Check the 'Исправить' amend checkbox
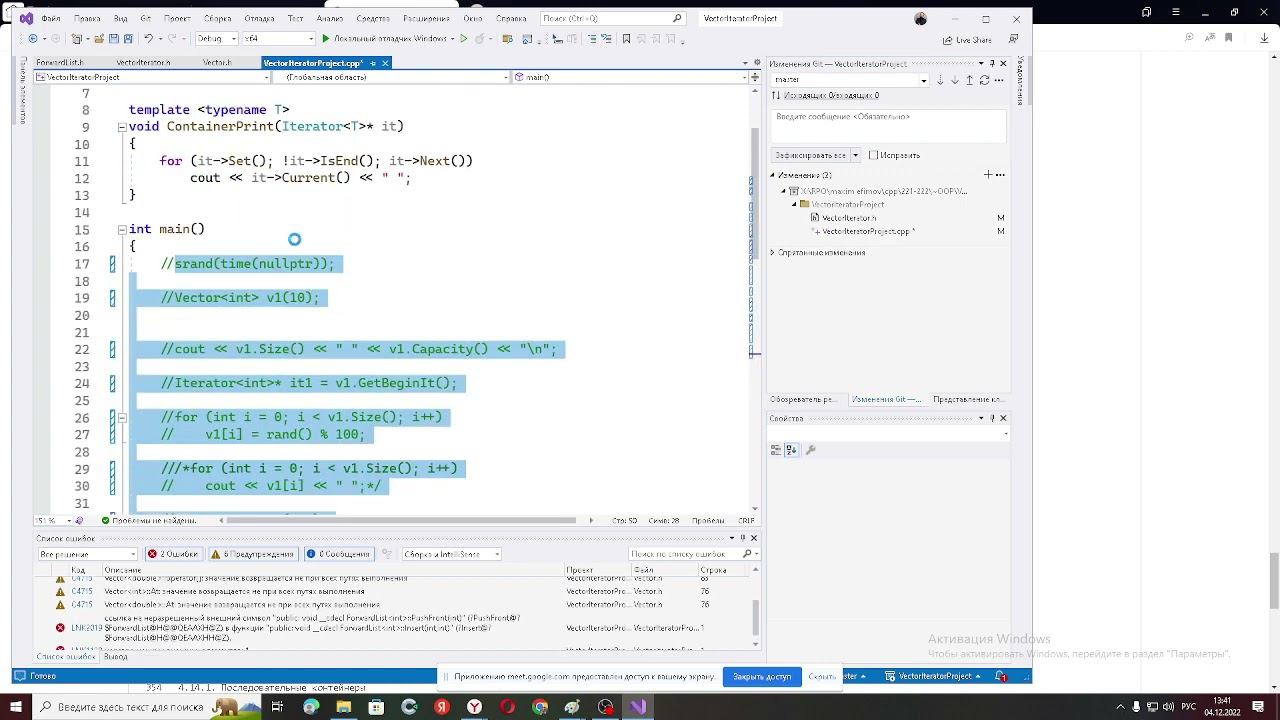The height and width of the screenshot is (720, 1280). click(x=873, y=155)
